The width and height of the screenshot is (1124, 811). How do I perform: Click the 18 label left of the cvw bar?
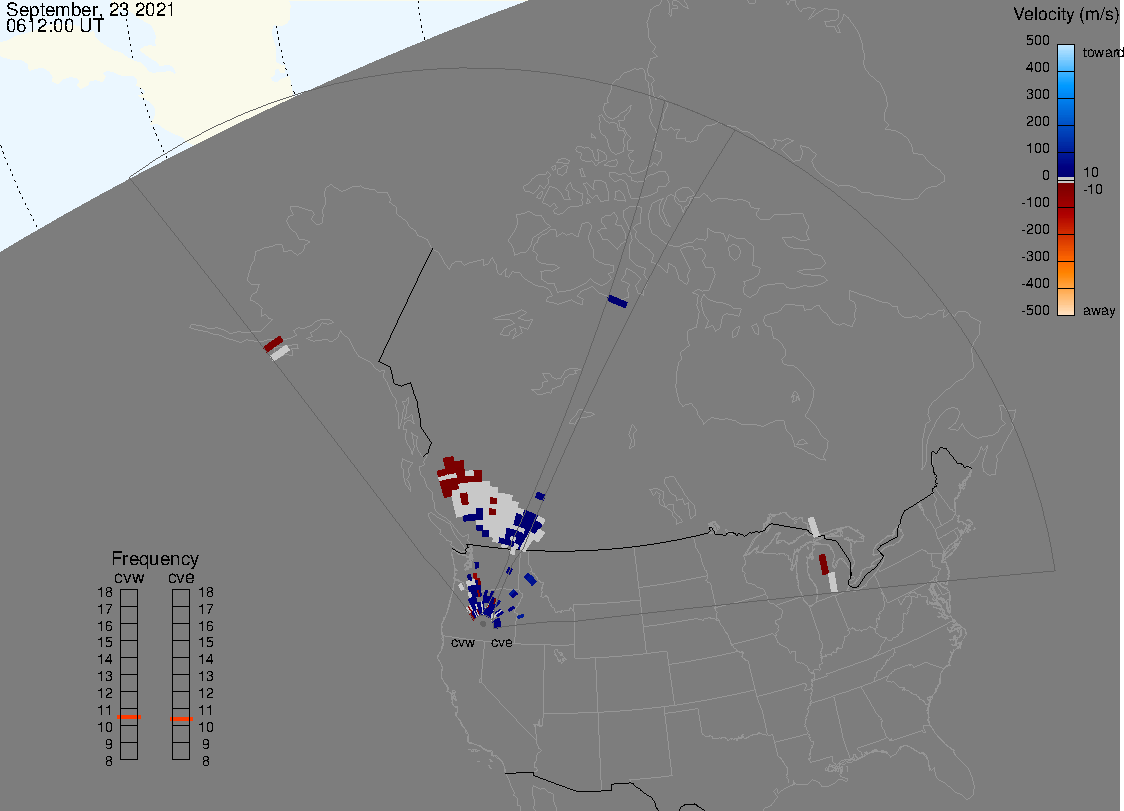[105, 592]
